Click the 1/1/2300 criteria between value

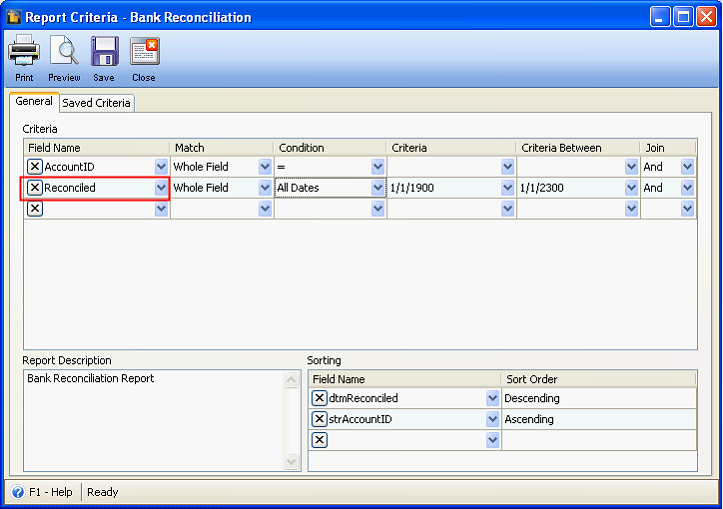tap(541, 188)
